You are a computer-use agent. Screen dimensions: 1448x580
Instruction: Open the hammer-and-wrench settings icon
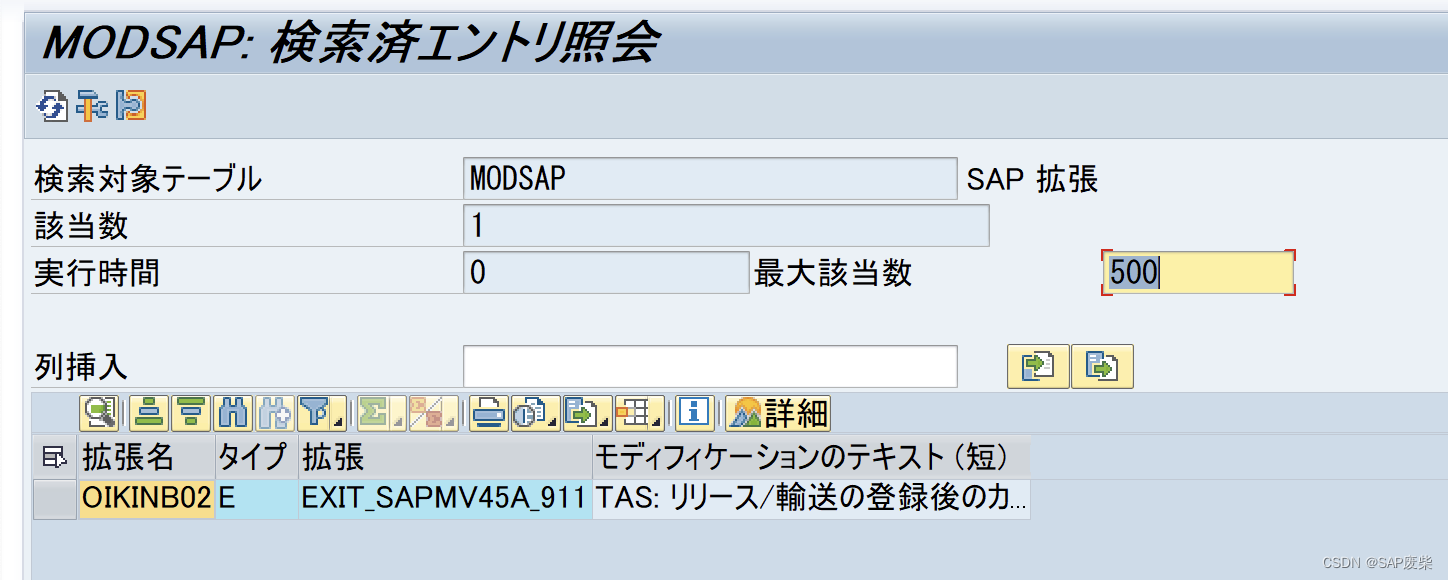(x=92, y=104)
